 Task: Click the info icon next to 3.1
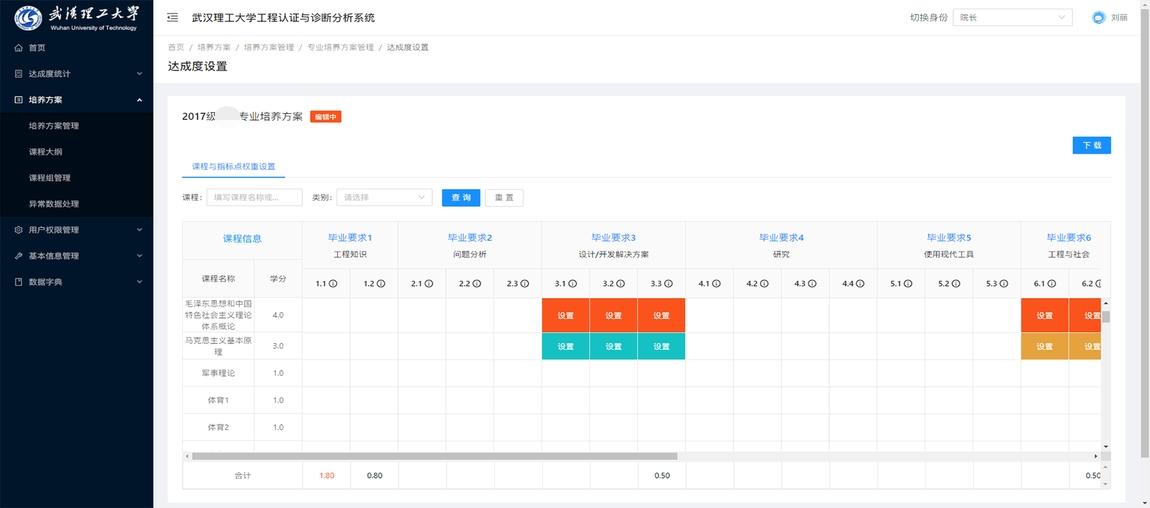tap(572, 284)
